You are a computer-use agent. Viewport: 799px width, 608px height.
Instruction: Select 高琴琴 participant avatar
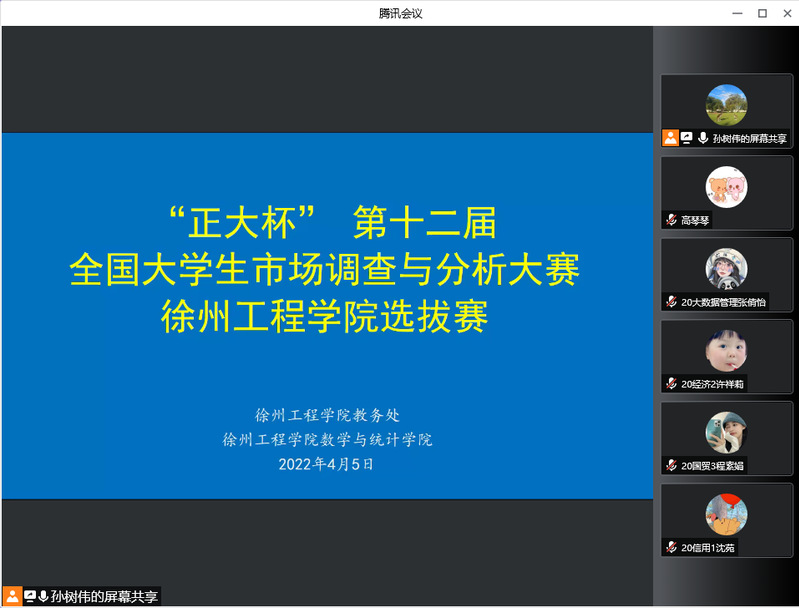pos(726,187)
